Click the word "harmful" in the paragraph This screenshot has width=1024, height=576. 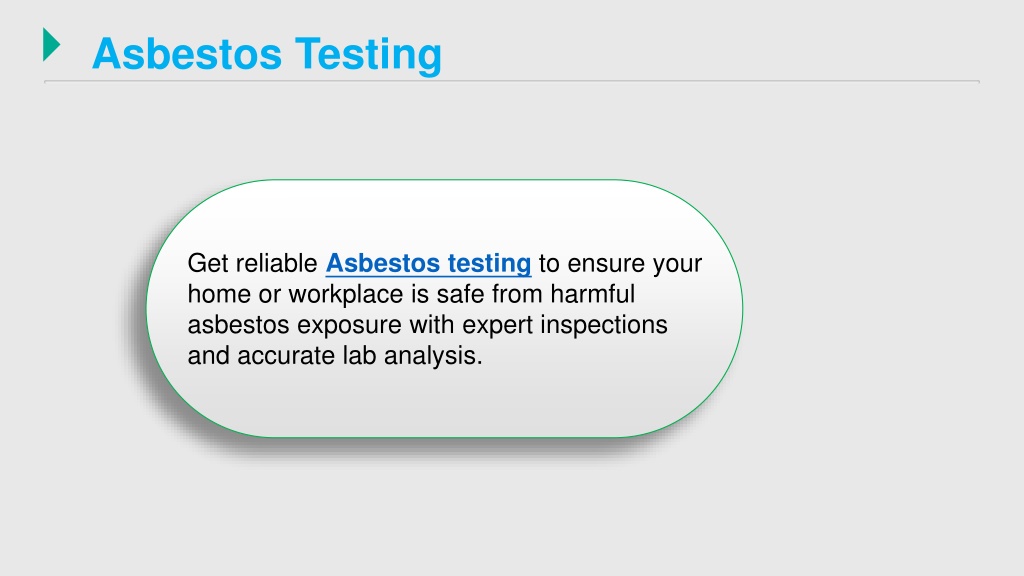pos(592,294)
